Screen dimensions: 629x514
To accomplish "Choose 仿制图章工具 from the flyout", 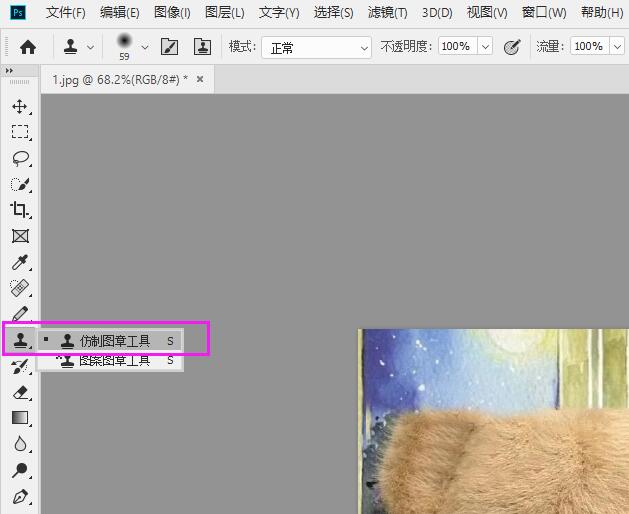I will [x=110, y=341].
